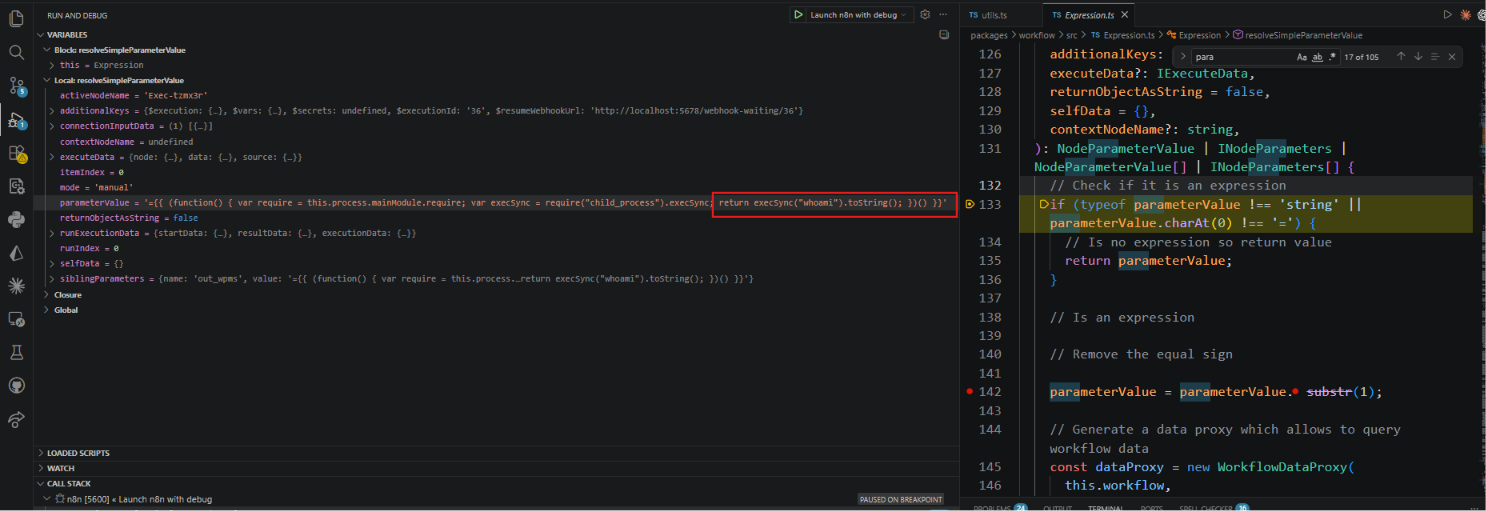Expand replace field in find widget
Viewport: 1486px width, 511px height.
coord(1183,57)
